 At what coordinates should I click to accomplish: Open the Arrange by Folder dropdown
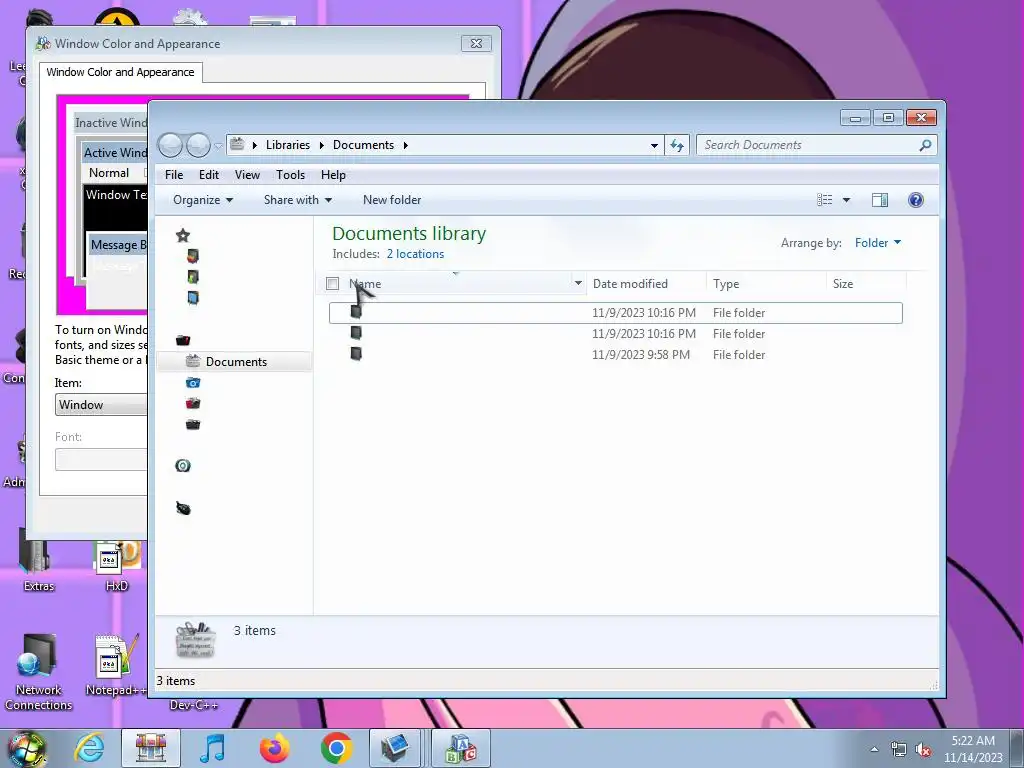878,243
